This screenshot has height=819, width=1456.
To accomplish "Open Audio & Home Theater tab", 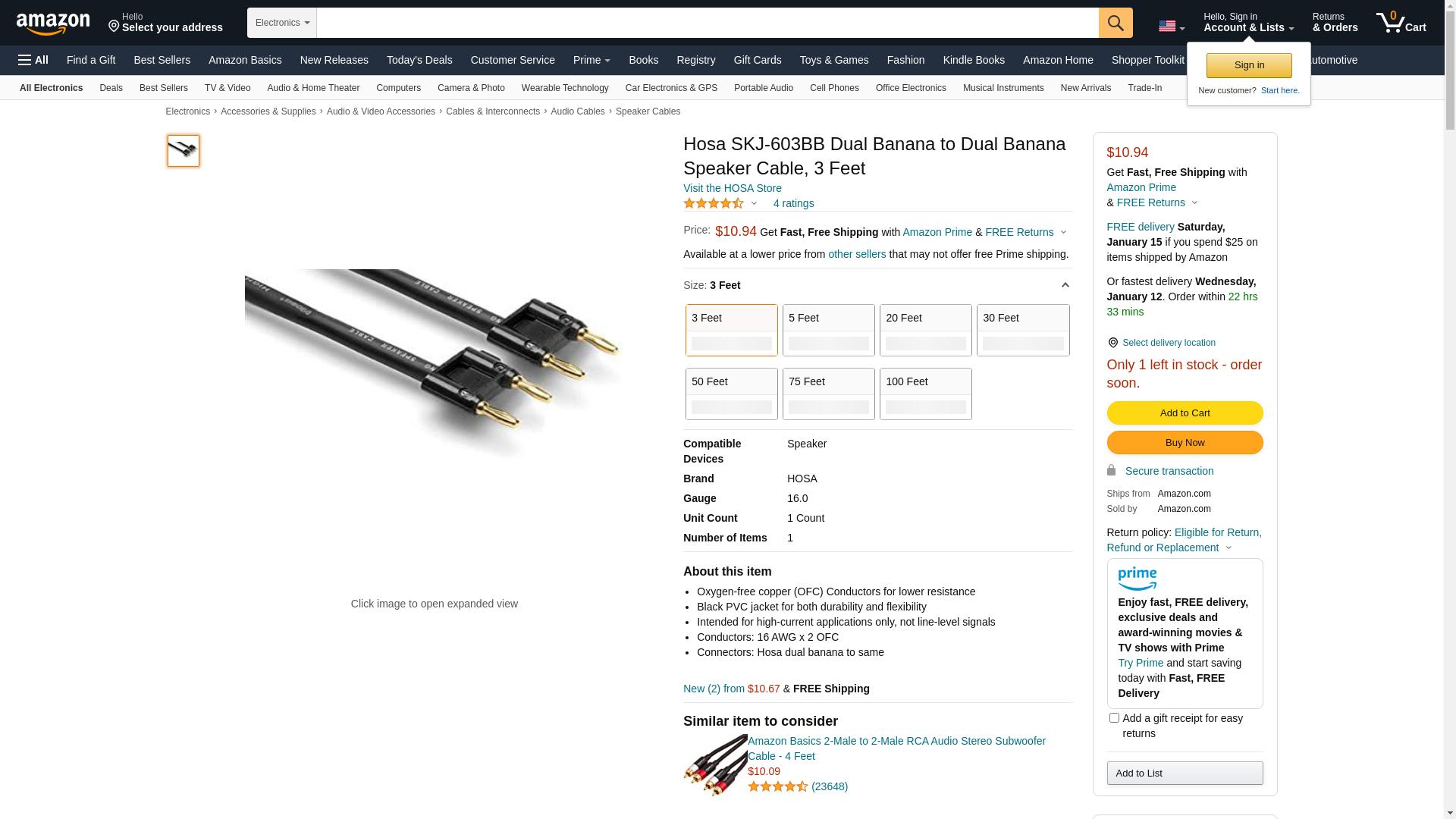I will coord(313,88).
